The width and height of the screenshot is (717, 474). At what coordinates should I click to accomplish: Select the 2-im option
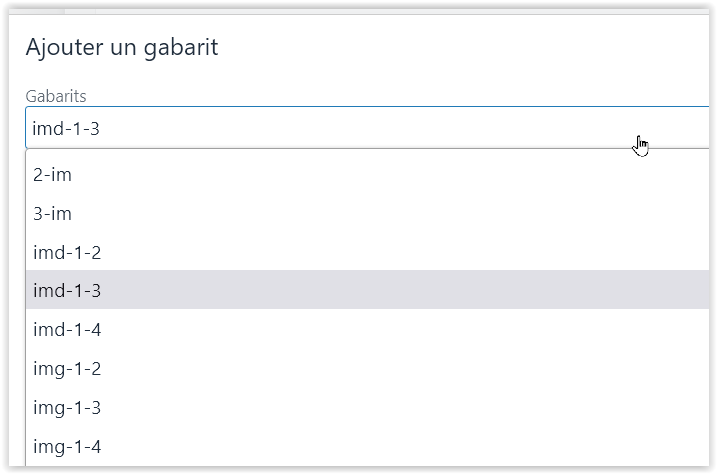[x=367, y=175]
